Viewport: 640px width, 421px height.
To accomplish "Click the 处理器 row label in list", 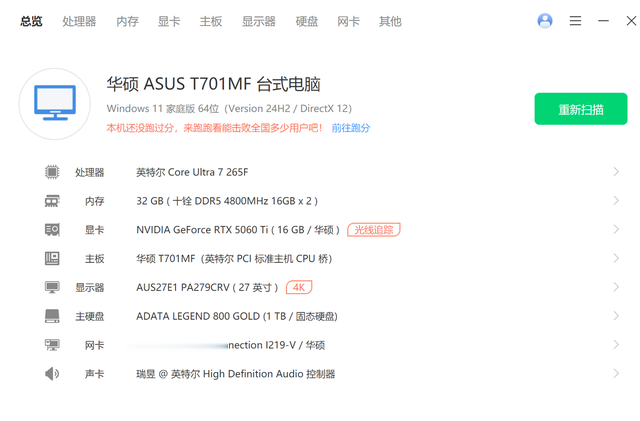I will (89, 172).
